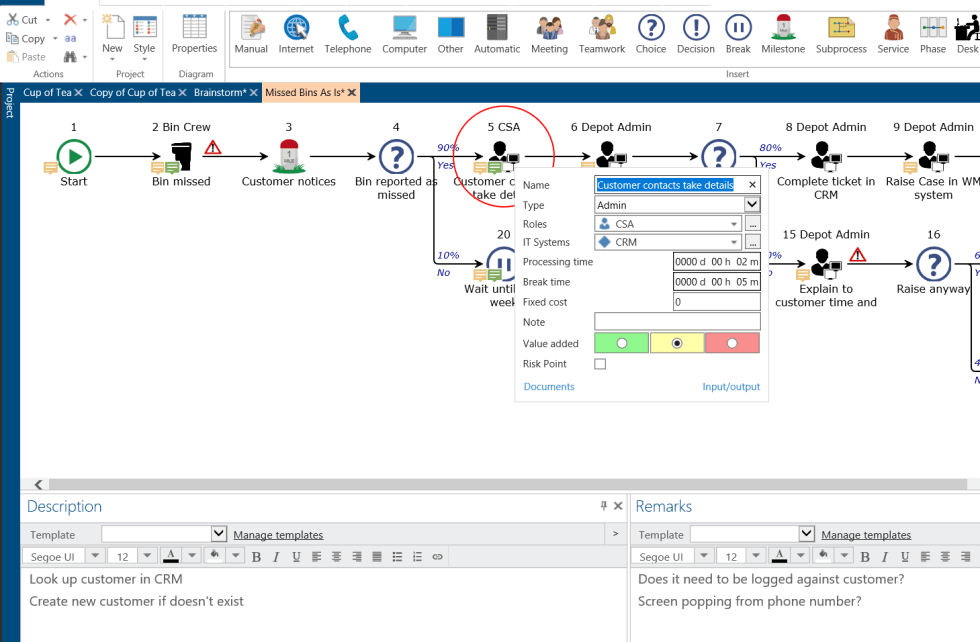The width and height of the screenshot is (980, 642).
Task: Enable the Risk Point checkbox
Action: [602, 363]
